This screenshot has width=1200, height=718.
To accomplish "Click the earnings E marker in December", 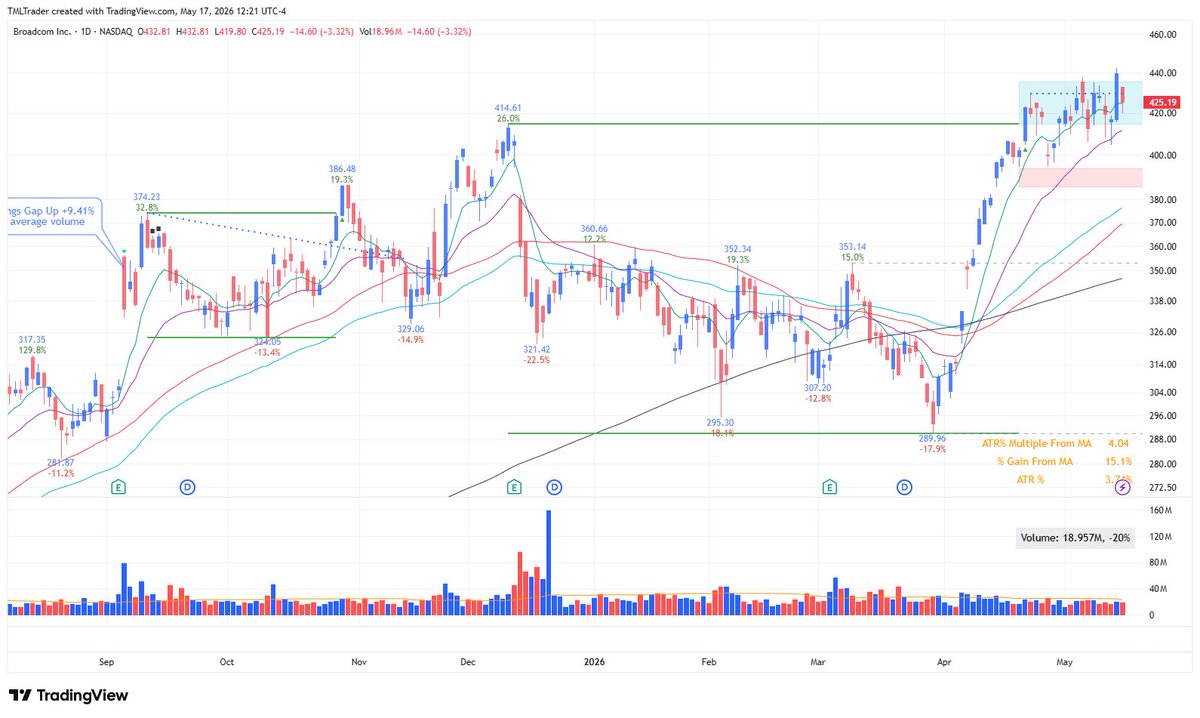I will (514, 487).
